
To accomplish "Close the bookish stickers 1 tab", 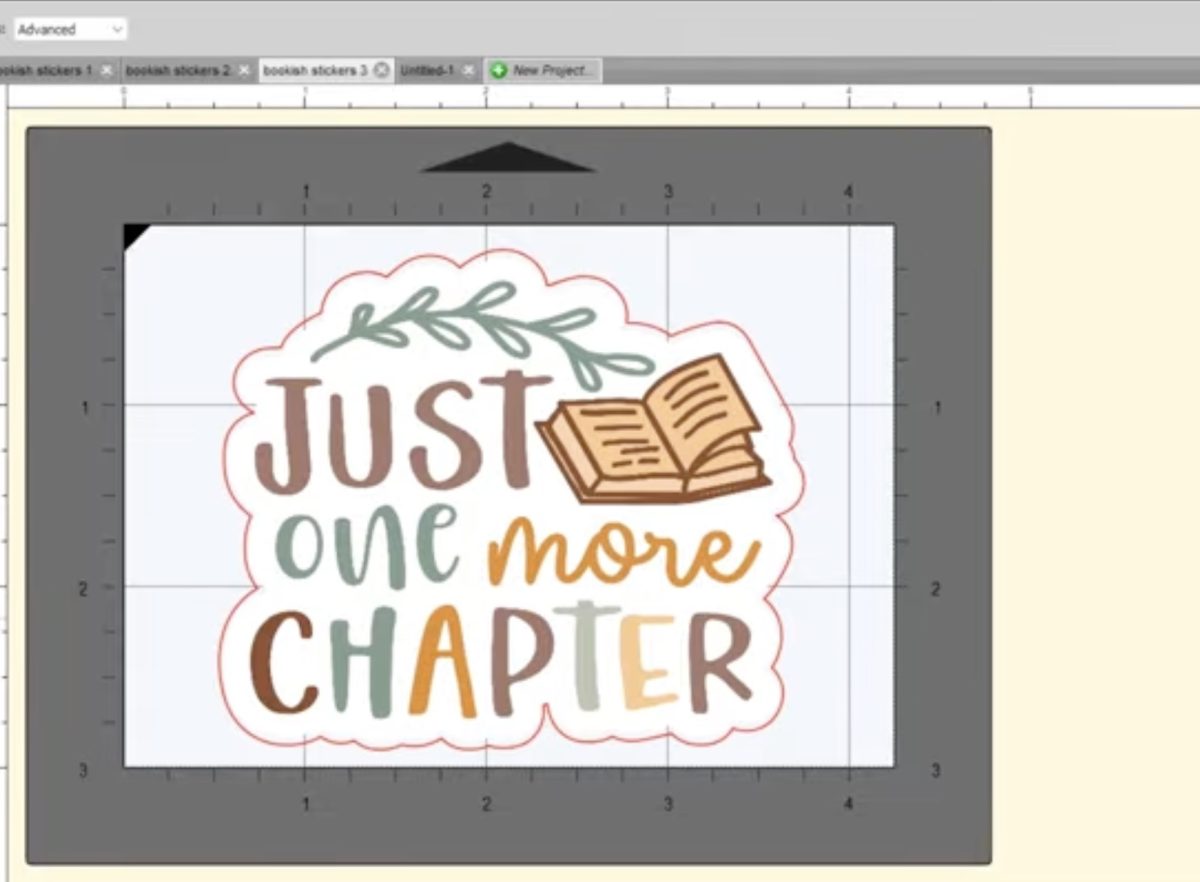I will [107, 71].
